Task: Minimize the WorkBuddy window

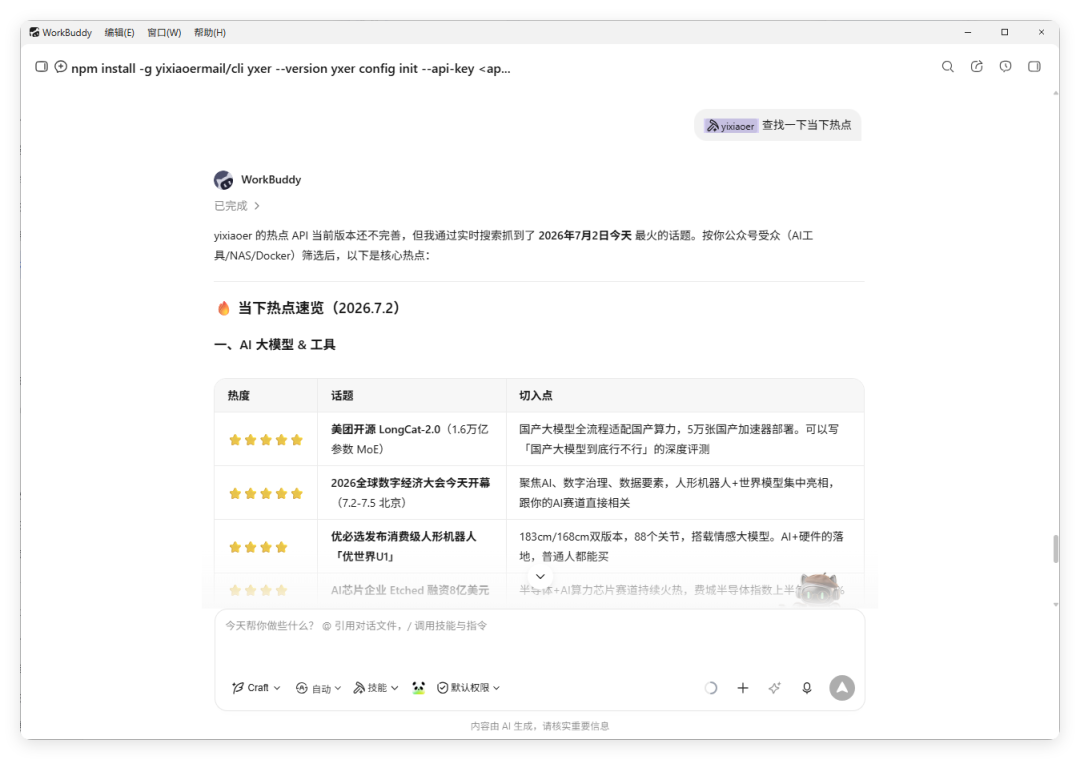Action: [x=968, y=32]
